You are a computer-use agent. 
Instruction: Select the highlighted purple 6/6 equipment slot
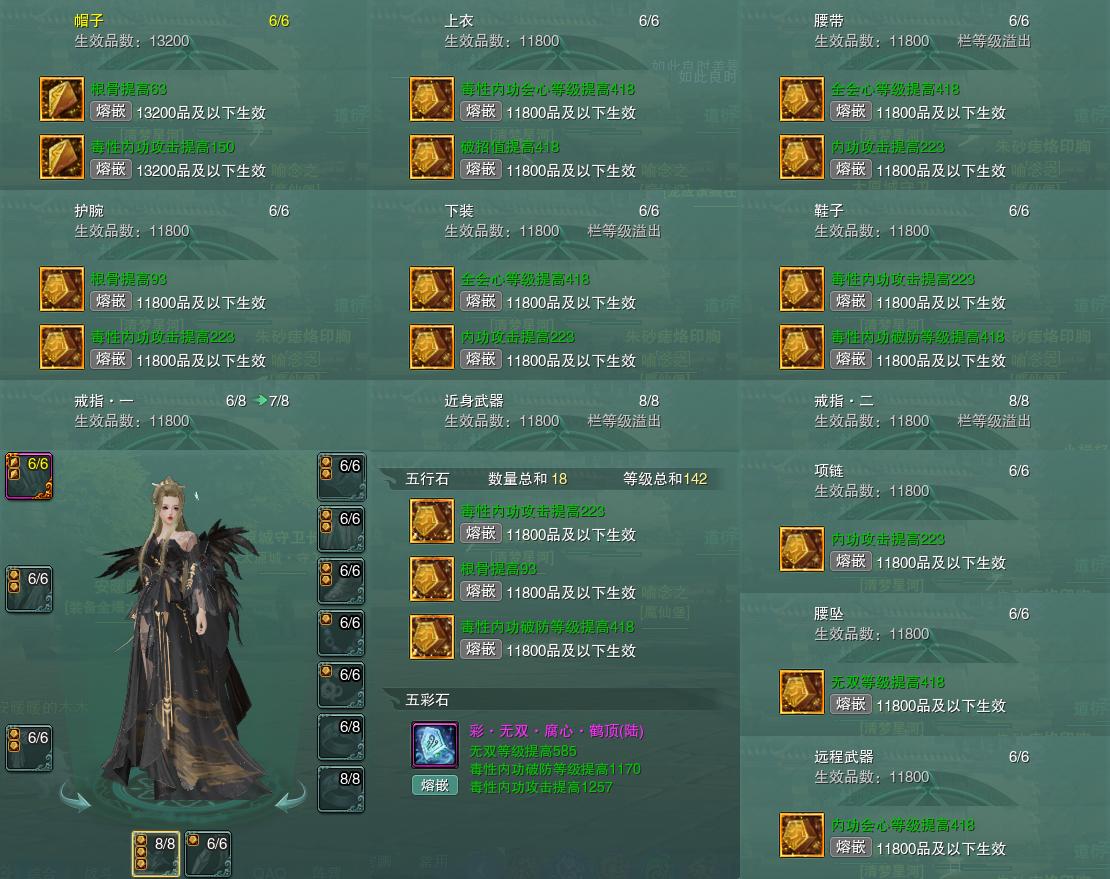click(29, 476)
